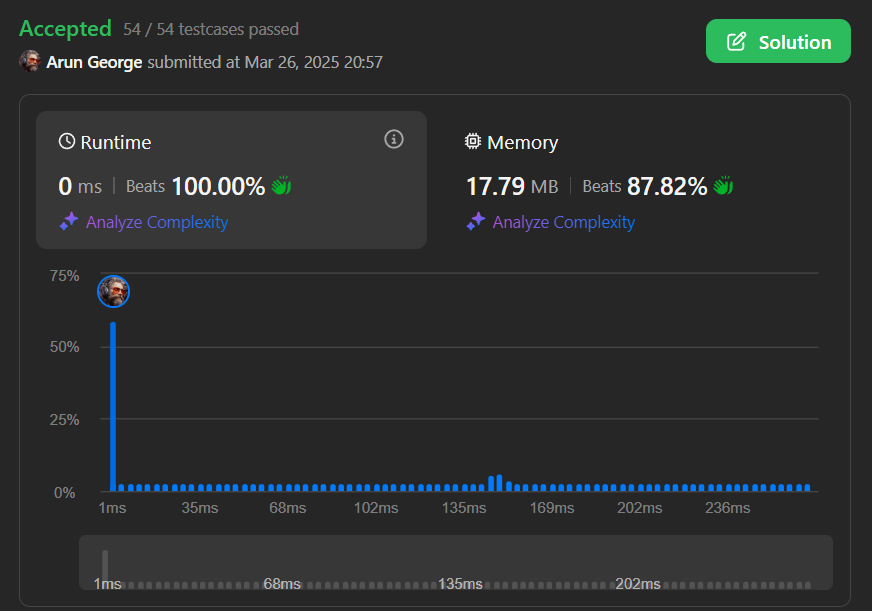Click the Runtime clock icon
The width and height of the screenshot is (872, 611).
tap(67, 142)
